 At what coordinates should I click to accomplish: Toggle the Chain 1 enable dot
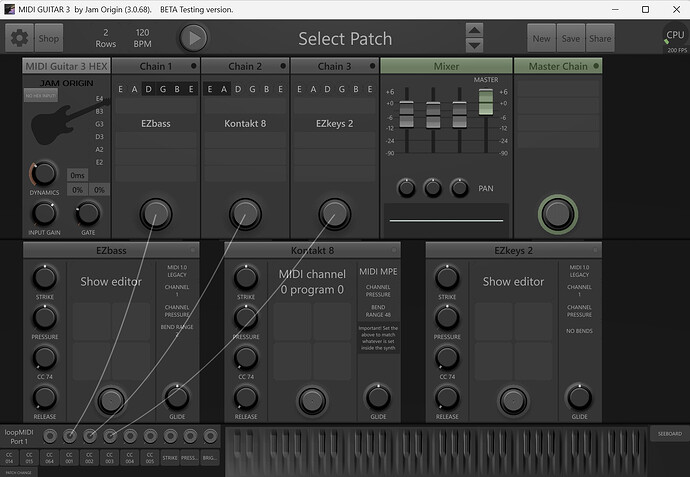coord(194,67)
